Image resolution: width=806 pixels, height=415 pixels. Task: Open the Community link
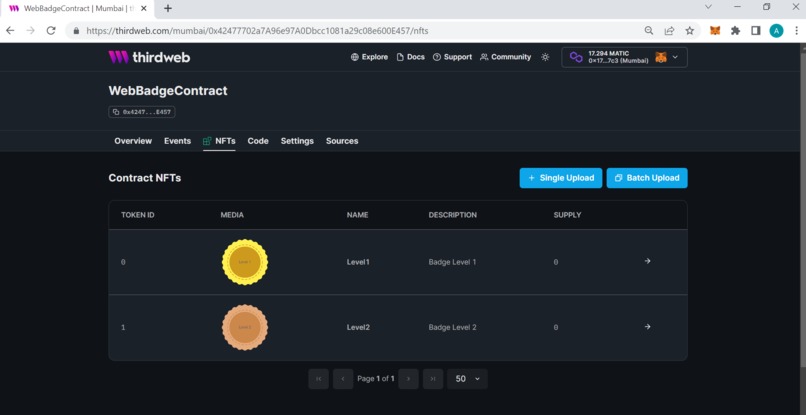[x=505, y=57]
